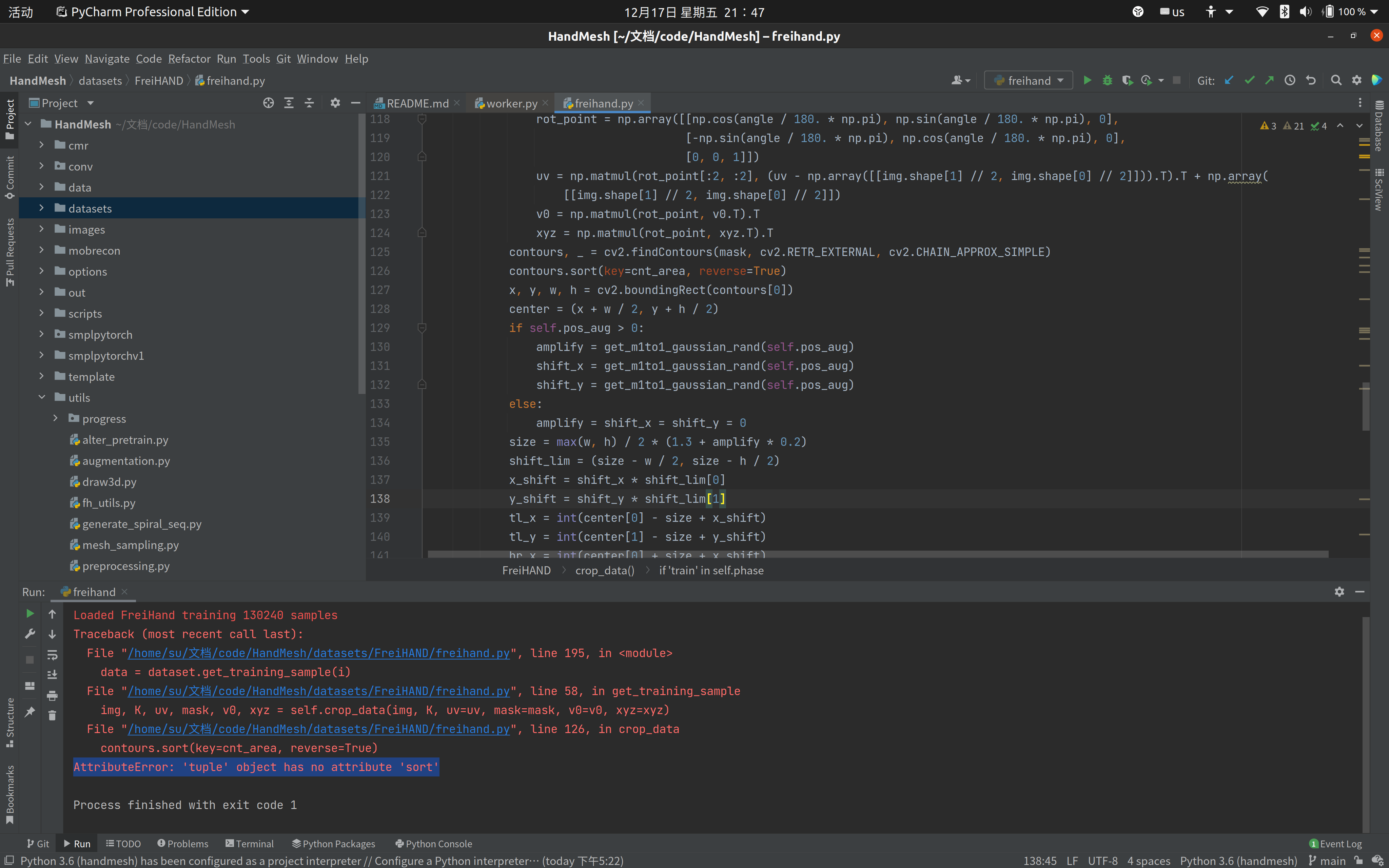Open 活动 activities overview
1389x868 pixels.
click(x=21, y=12)
